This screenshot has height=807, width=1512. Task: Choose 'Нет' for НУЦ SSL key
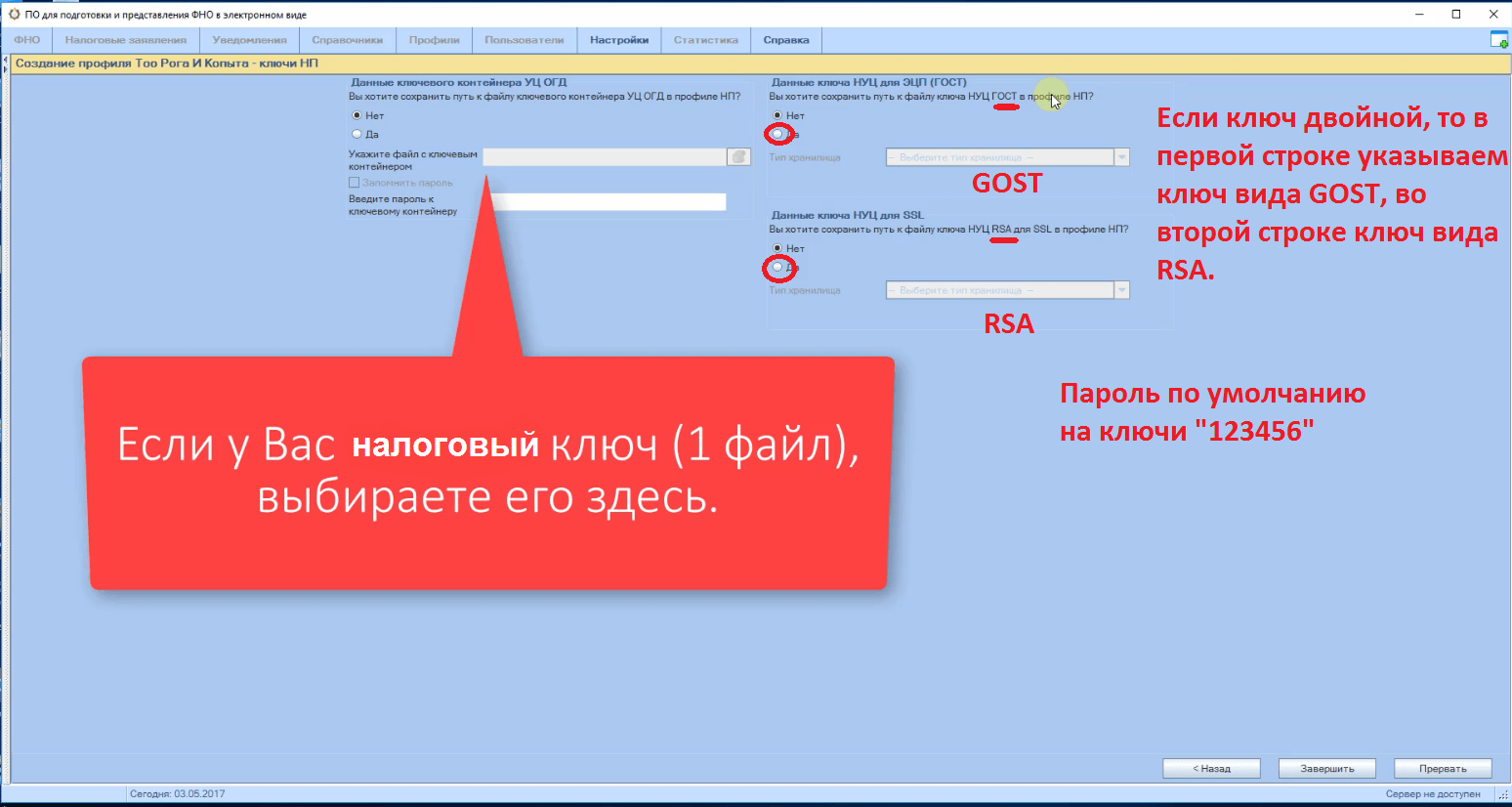777,248
